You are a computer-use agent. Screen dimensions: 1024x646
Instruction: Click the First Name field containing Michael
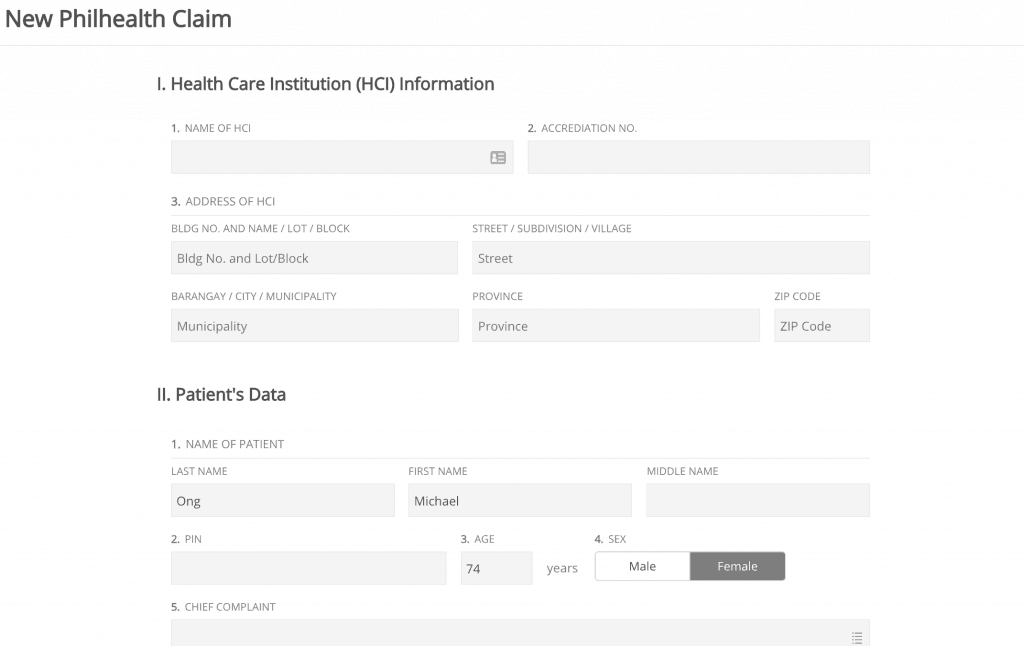[x=520, y=501]
